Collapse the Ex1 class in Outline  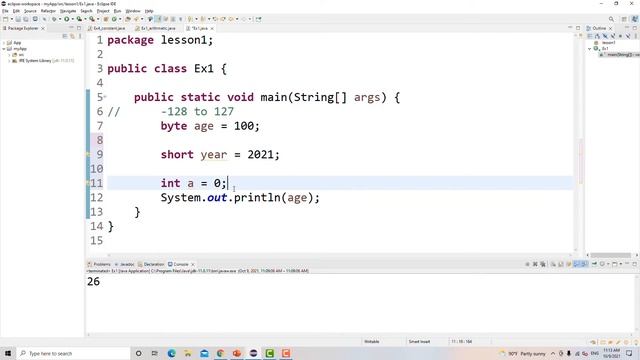pyautogui.click(x=590, y=49)
